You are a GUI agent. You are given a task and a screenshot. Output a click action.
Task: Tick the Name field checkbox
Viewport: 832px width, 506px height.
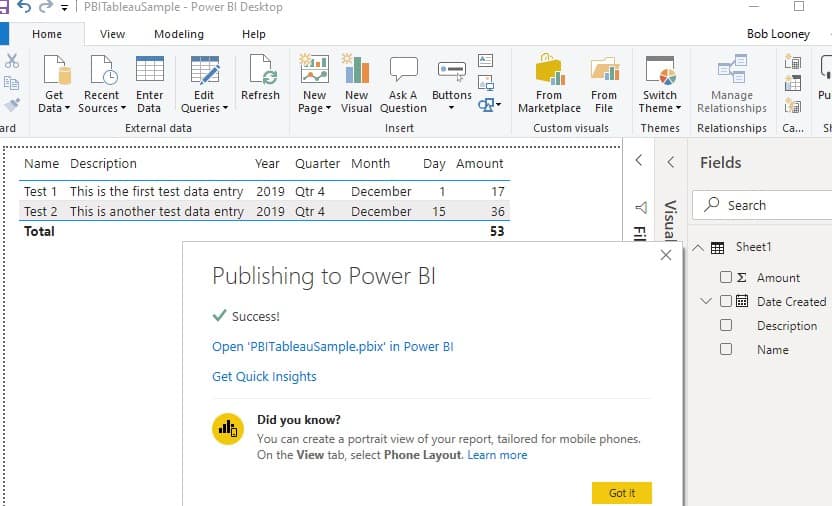click(x=726, y=349)
